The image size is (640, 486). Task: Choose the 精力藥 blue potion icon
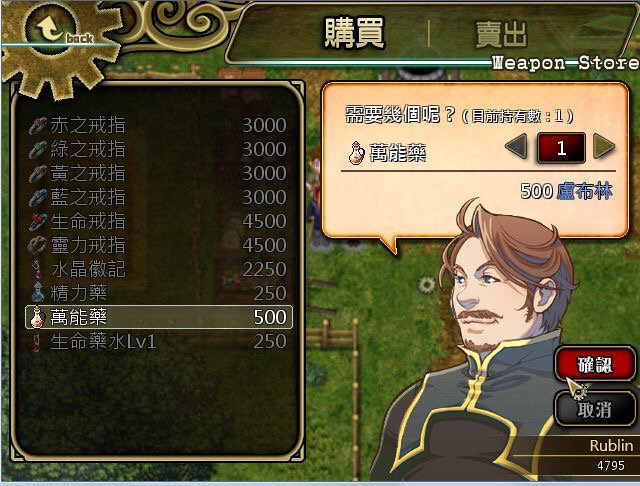pyautogui.click(x=38, y=293)
